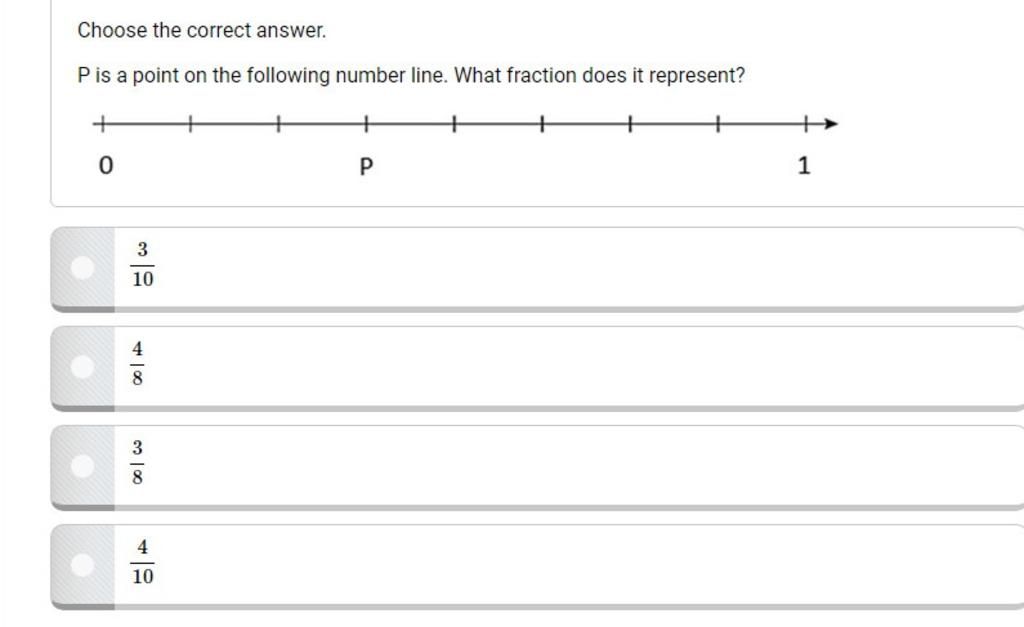
Task: Click the 3/10 fraction text
Action: click(x=142, y=265)
